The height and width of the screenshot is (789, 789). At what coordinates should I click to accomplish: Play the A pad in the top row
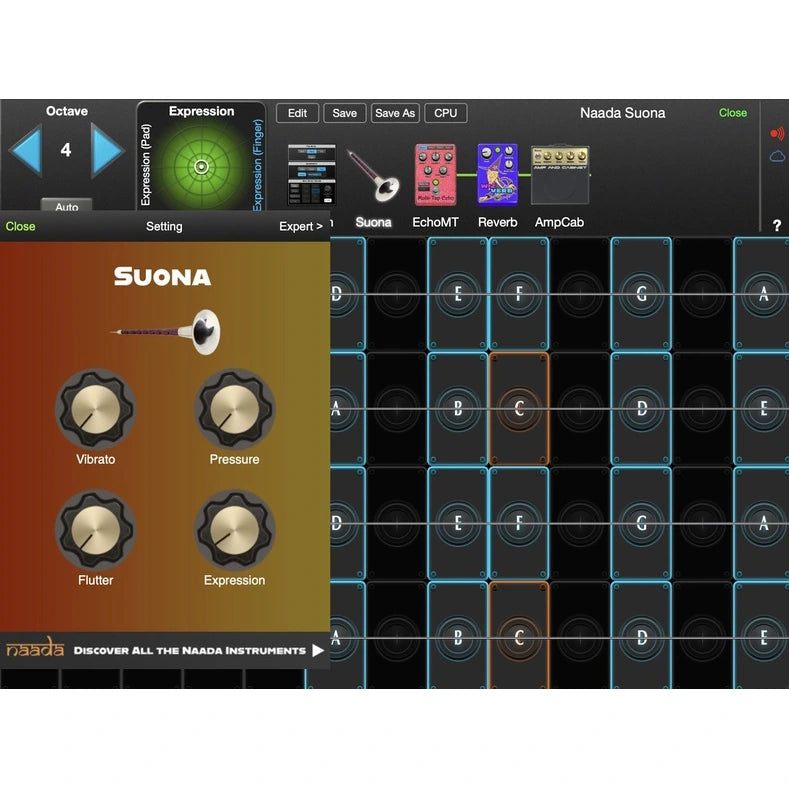click(761, 294)
